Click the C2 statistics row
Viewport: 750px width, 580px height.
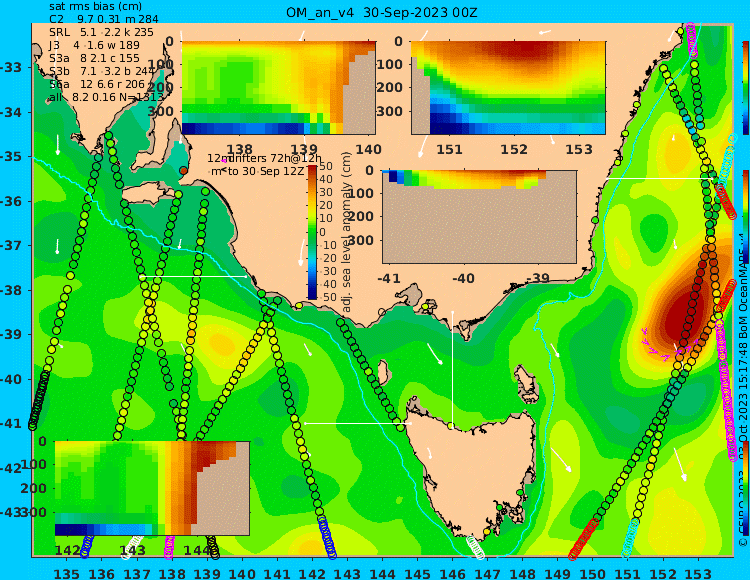click(103, 20)
